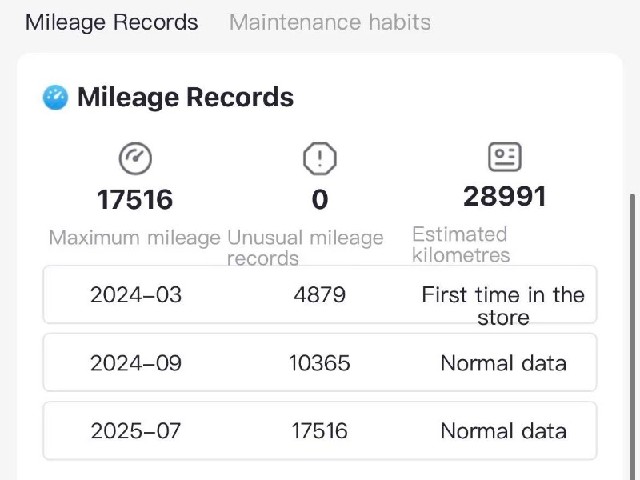640x480 pixels.
Task: Open the 2025-07 mileage record row
Action: coord(320,431)
